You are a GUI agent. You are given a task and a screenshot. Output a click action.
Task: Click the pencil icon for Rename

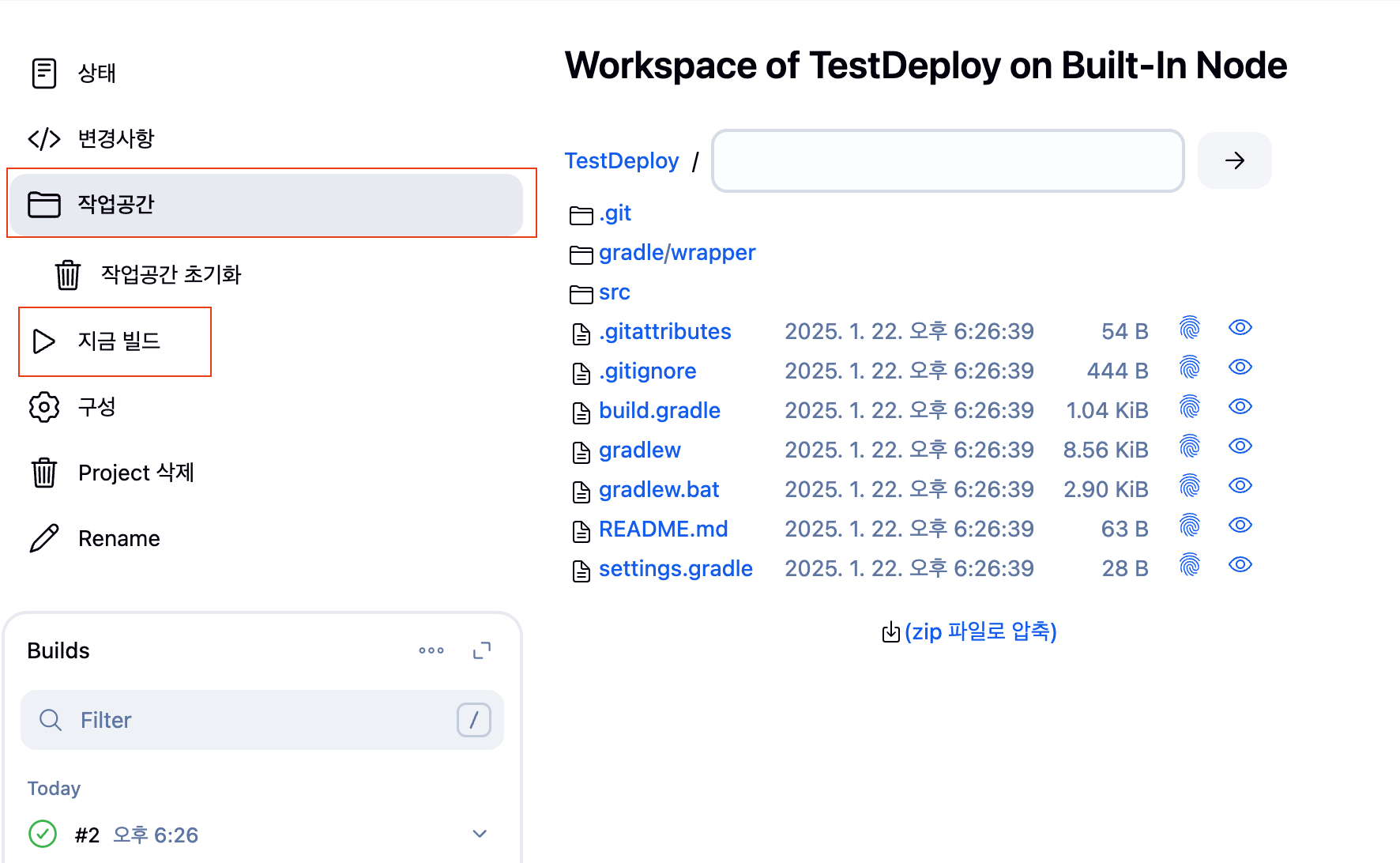click(44, 538)
